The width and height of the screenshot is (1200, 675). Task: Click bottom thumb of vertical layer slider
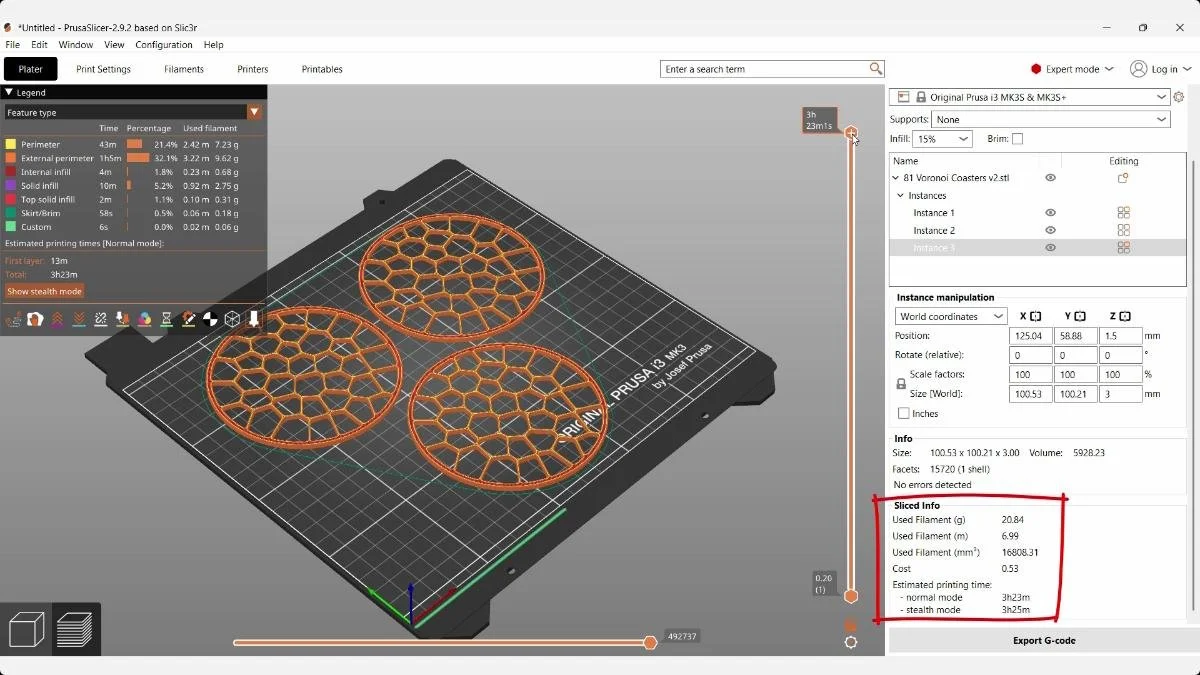point(851,596)
